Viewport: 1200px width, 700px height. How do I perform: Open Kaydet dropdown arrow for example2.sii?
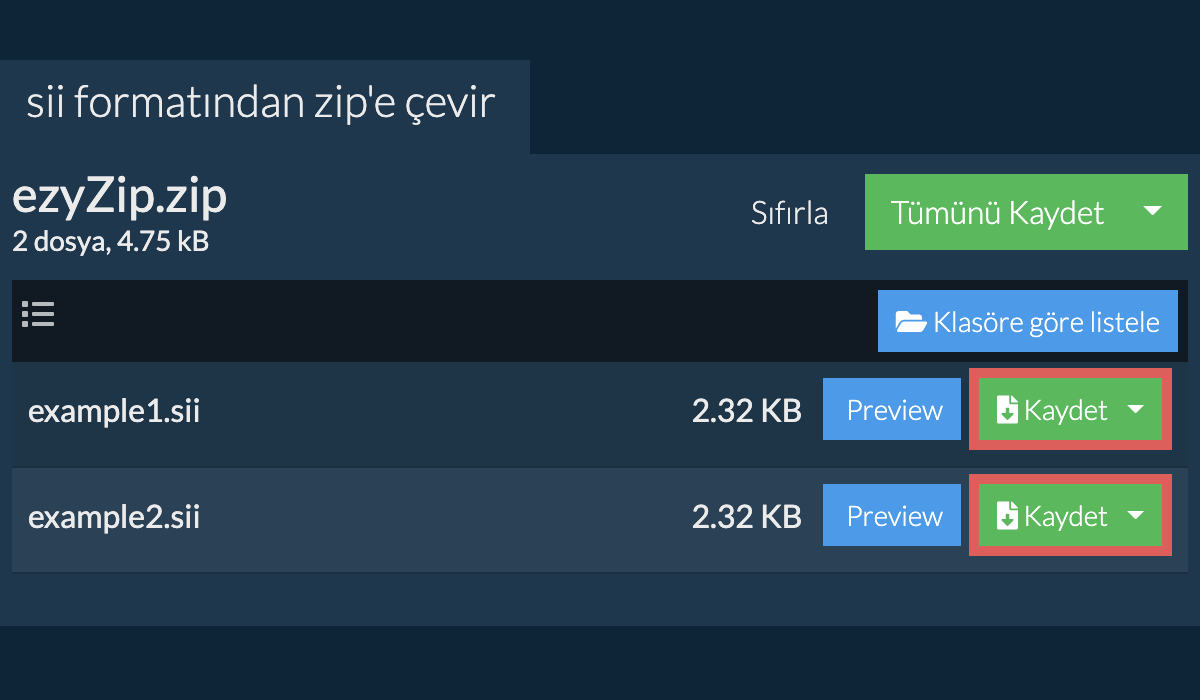pos(1135,515)
